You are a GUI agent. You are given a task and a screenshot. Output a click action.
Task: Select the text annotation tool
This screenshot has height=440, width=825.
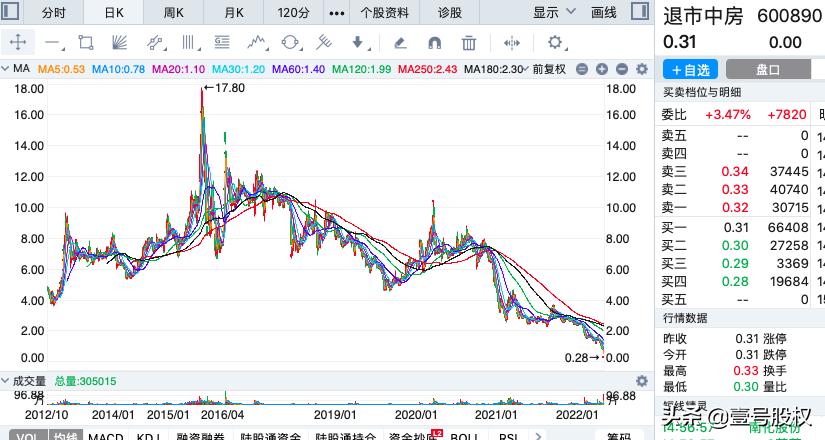[222, 42]
